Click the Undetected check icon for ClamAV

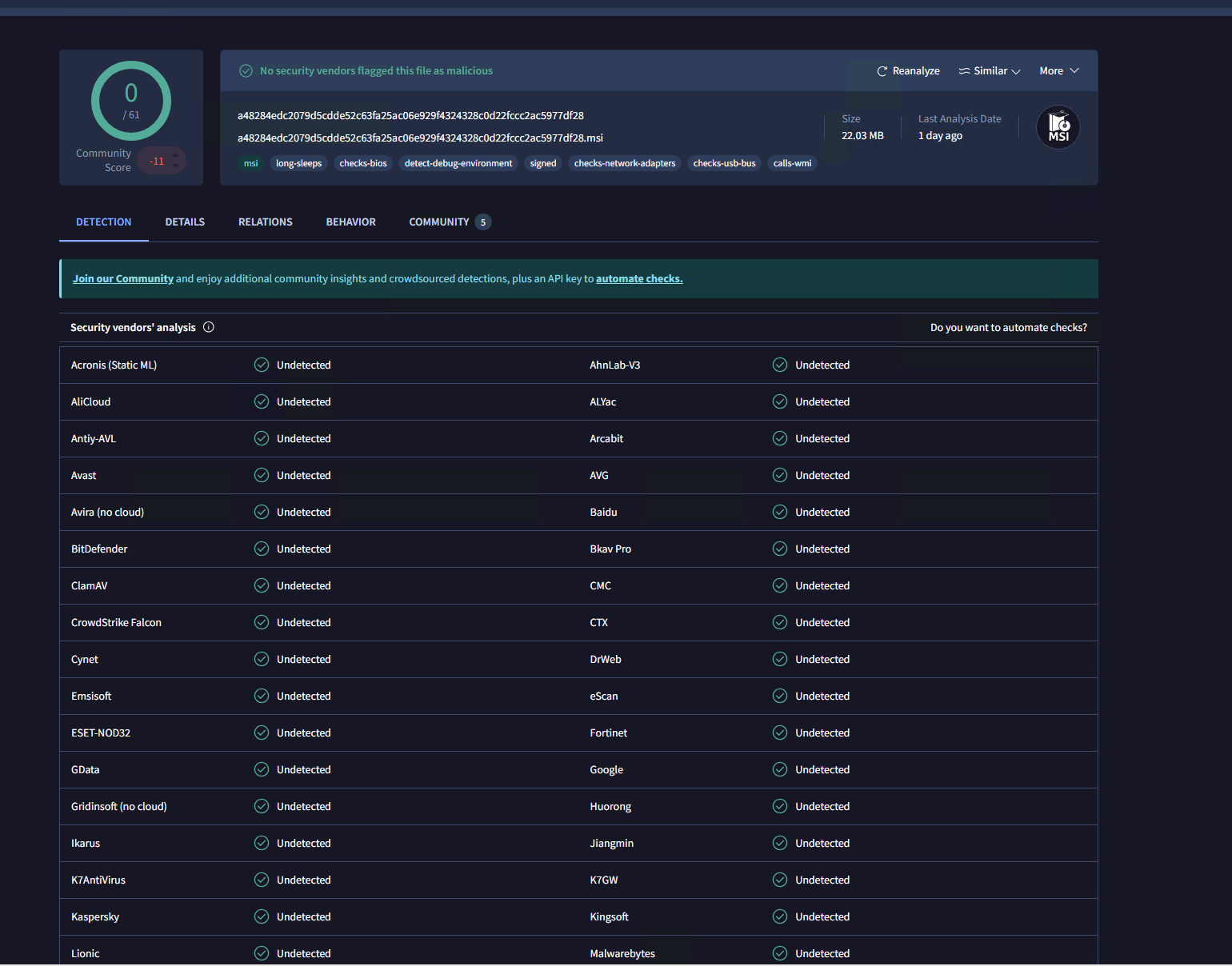(262, 585)
